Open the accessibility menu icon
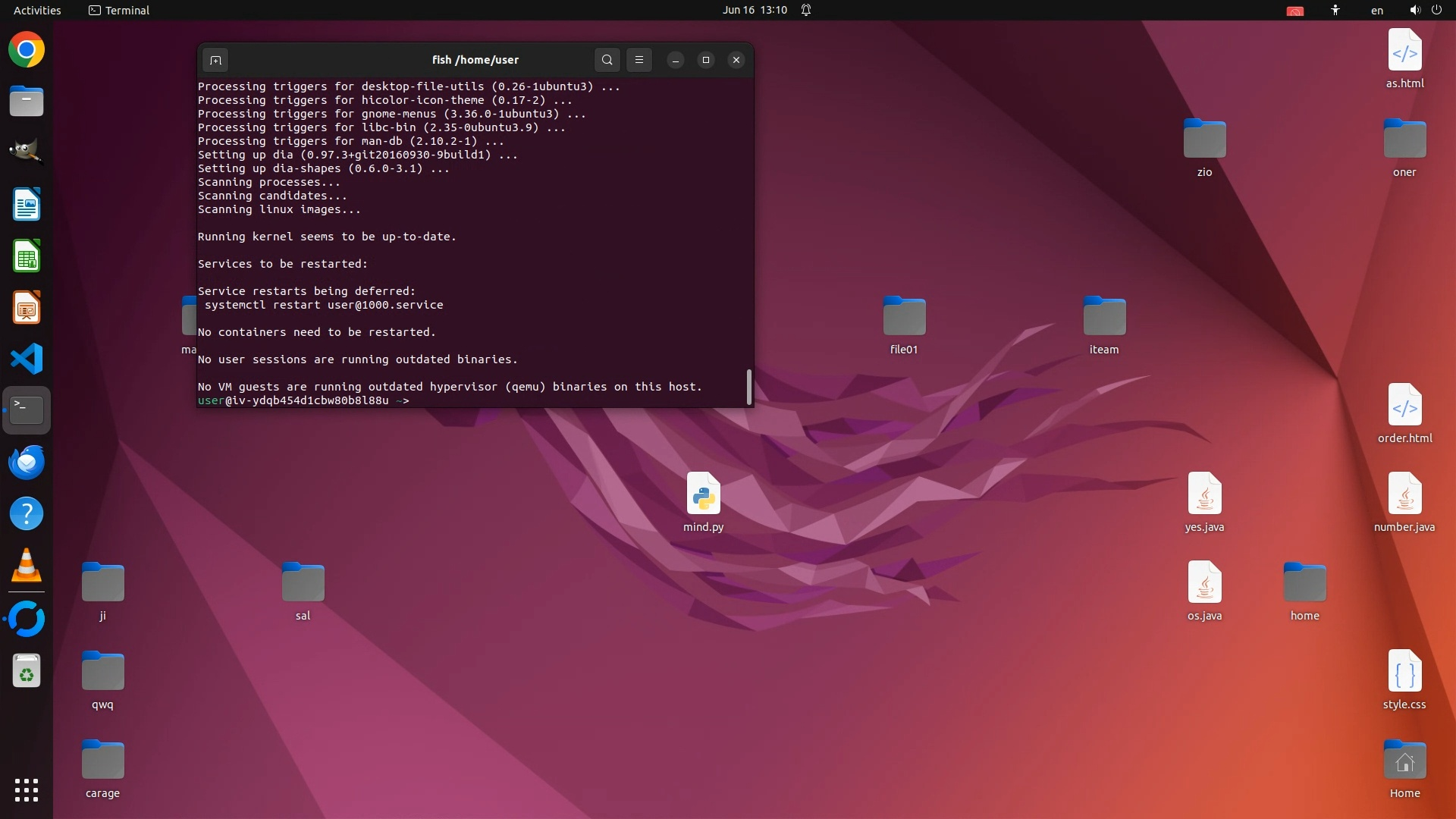The height and width of the screenshot is (819, 1456). coord(1335,10)
